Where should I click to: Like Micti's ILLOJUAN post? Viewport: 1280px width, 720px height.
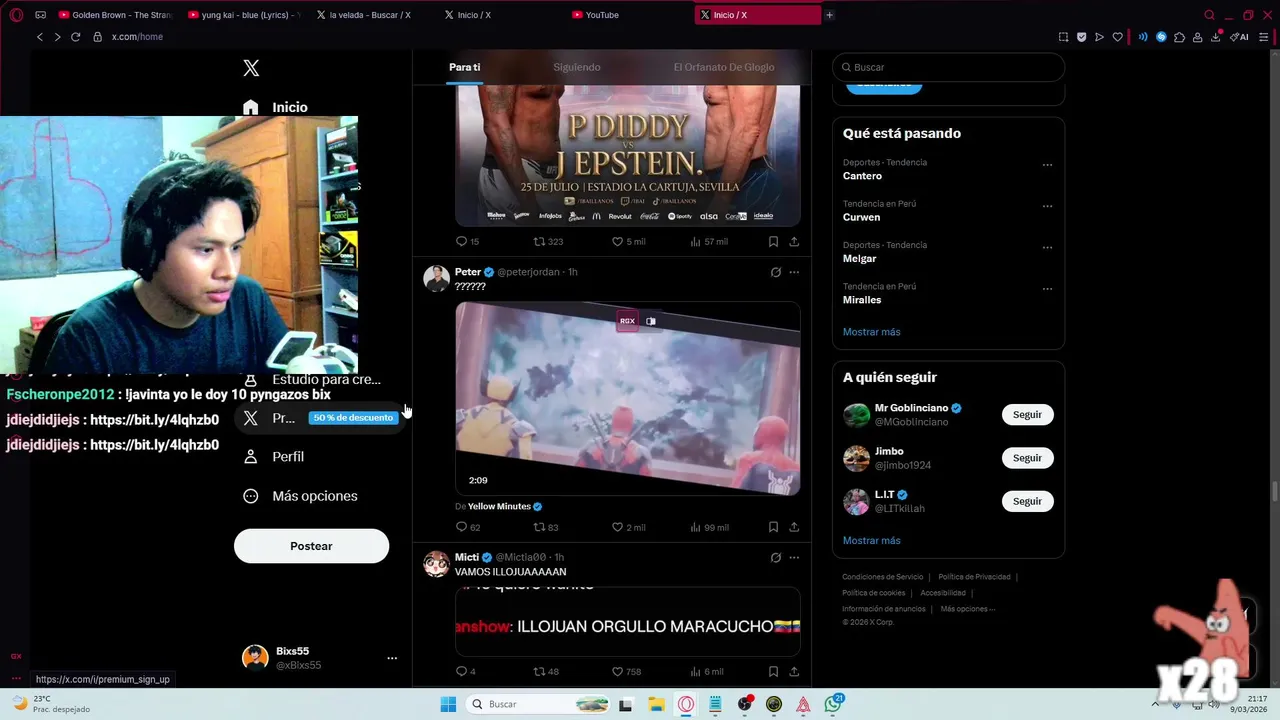coord(626,672)
